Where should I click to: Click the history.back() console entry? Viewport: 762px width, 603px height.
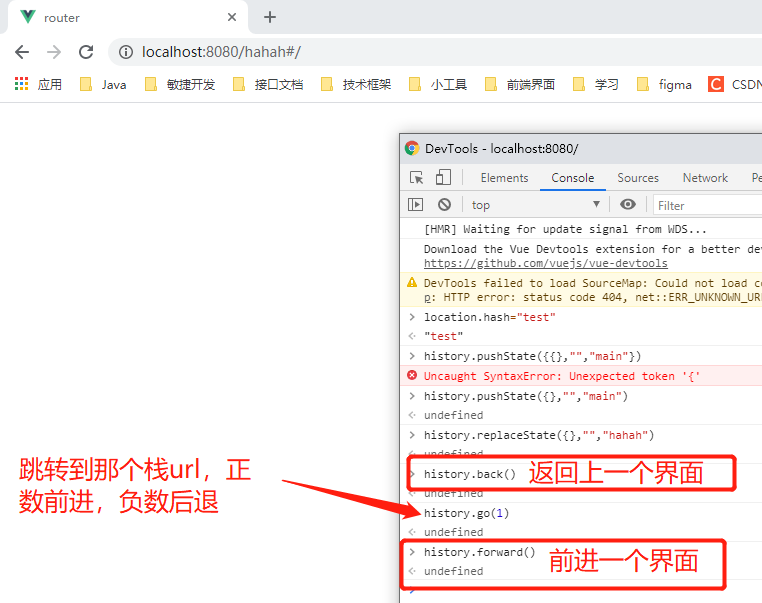[x=469, y=474]
